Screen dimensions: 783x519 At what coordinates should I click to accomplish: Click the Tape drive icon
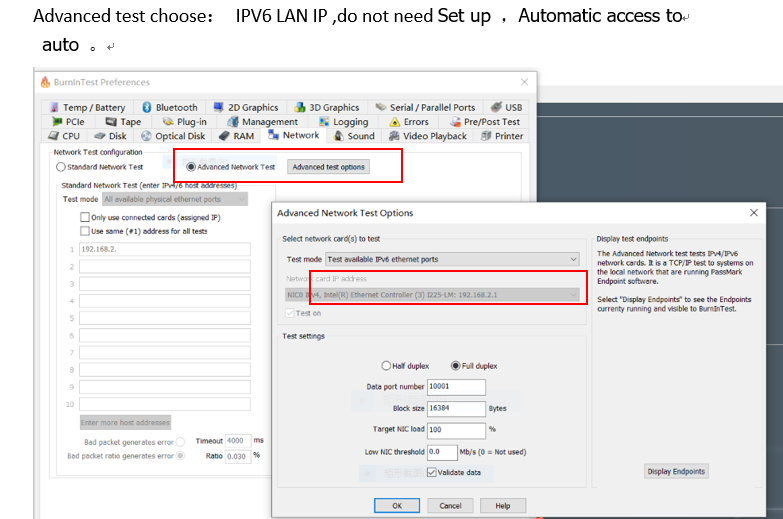111,121
